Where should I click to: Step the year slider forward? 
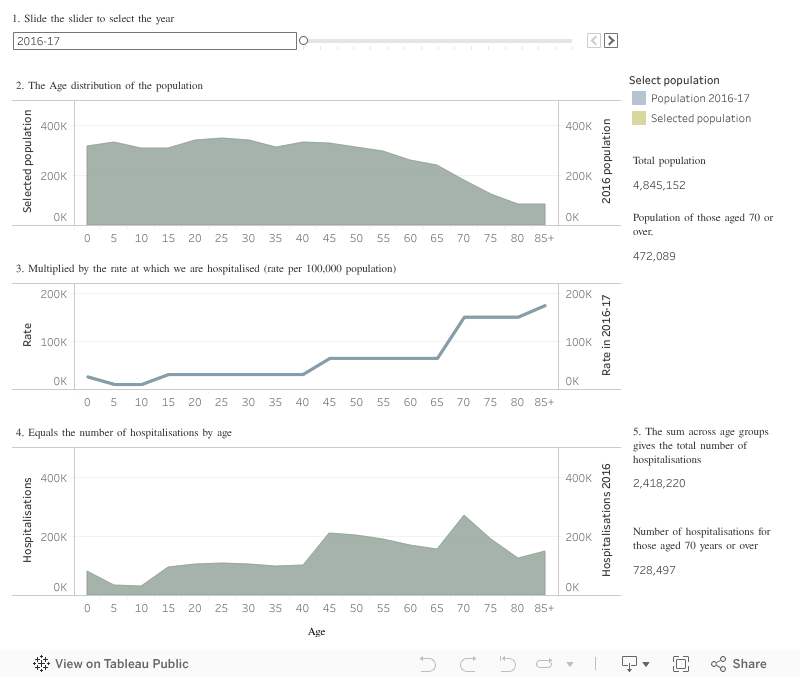point(611,41)
